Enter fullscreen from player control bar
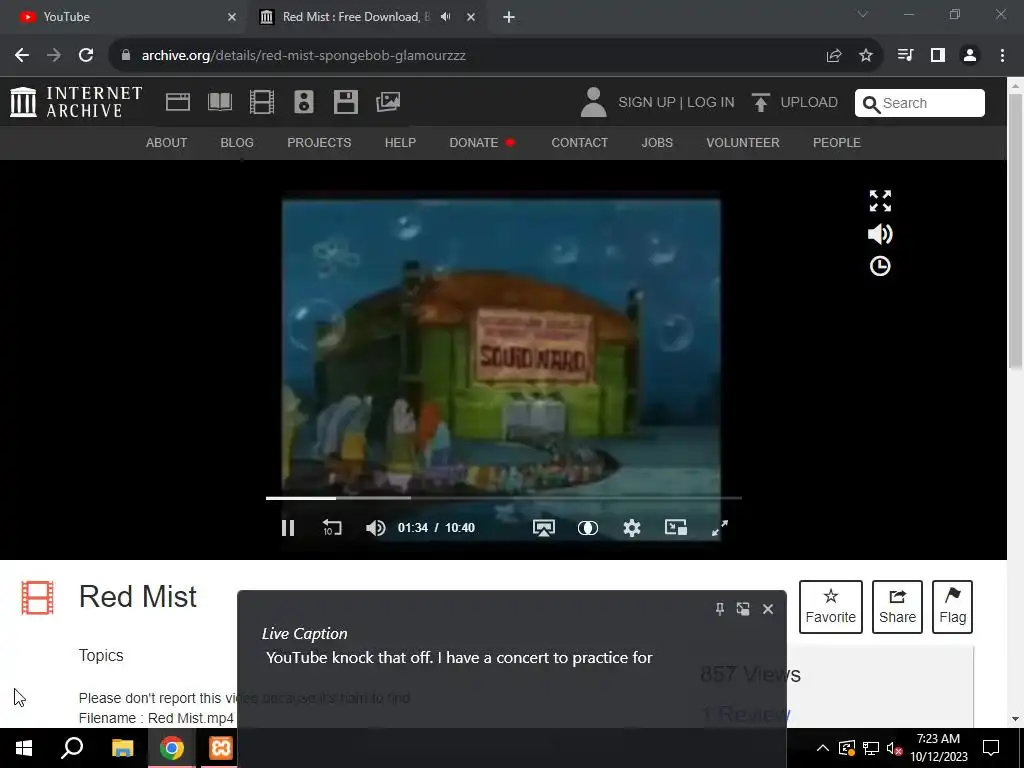 click(720, 528)
